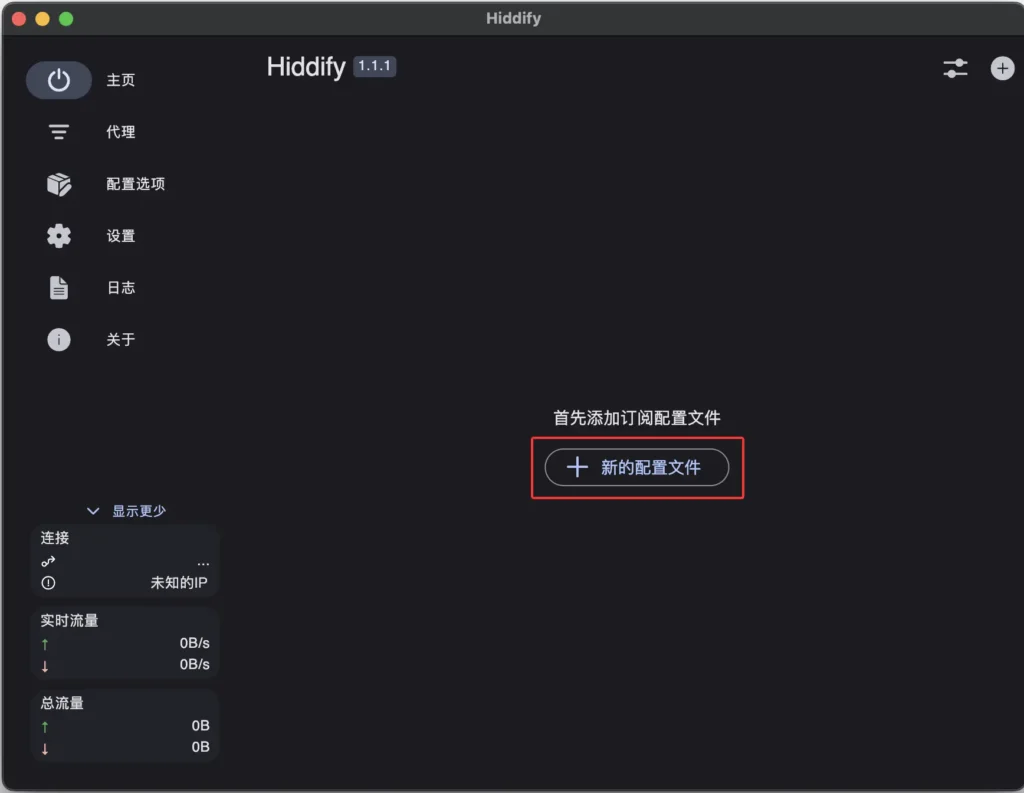Click the 配置选项 box icon
The height and width of the screenshot is (793, 1024).
pos(59,184)
